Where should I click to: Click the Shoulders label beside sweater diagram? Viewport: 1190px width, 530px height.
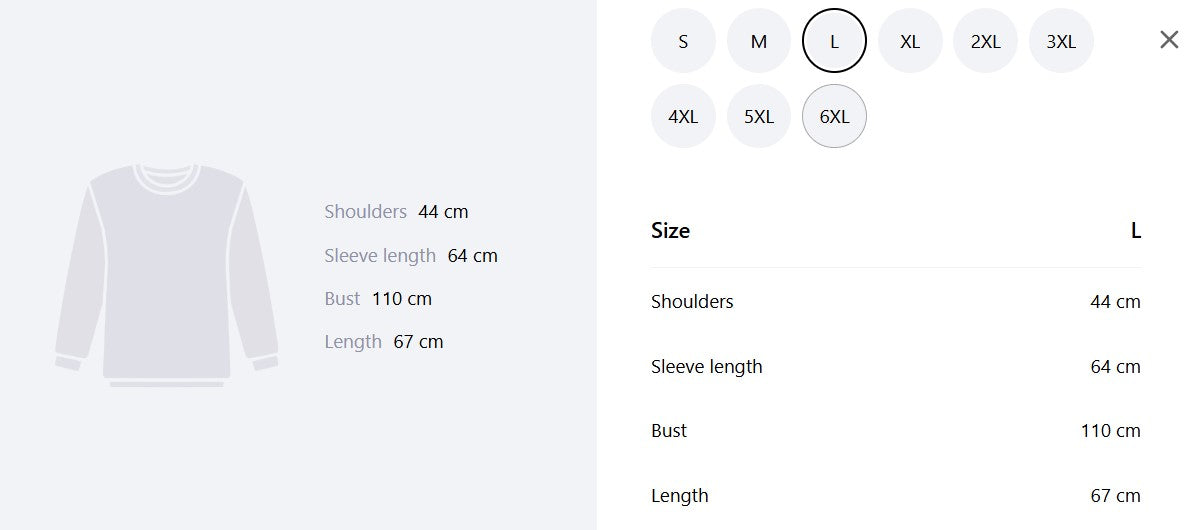(x=365, y=212)
